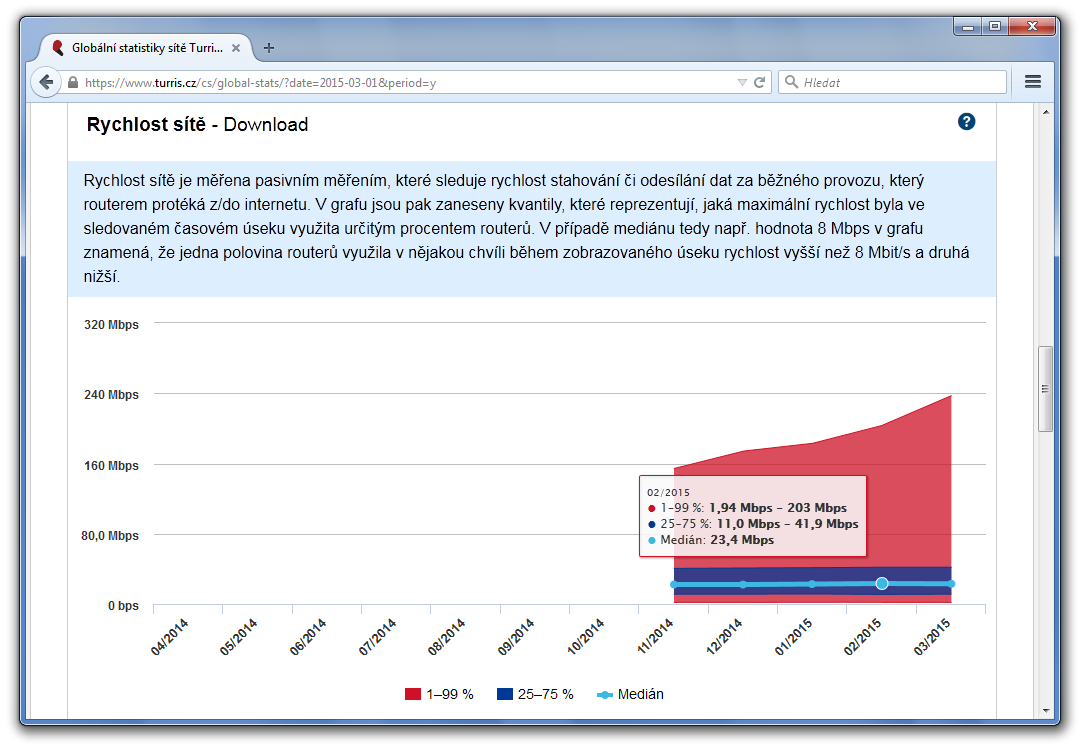Viewport: 1089px width, 746px height.
Task: Click the scrollbar down arrow
Action: click(1045, 709)
